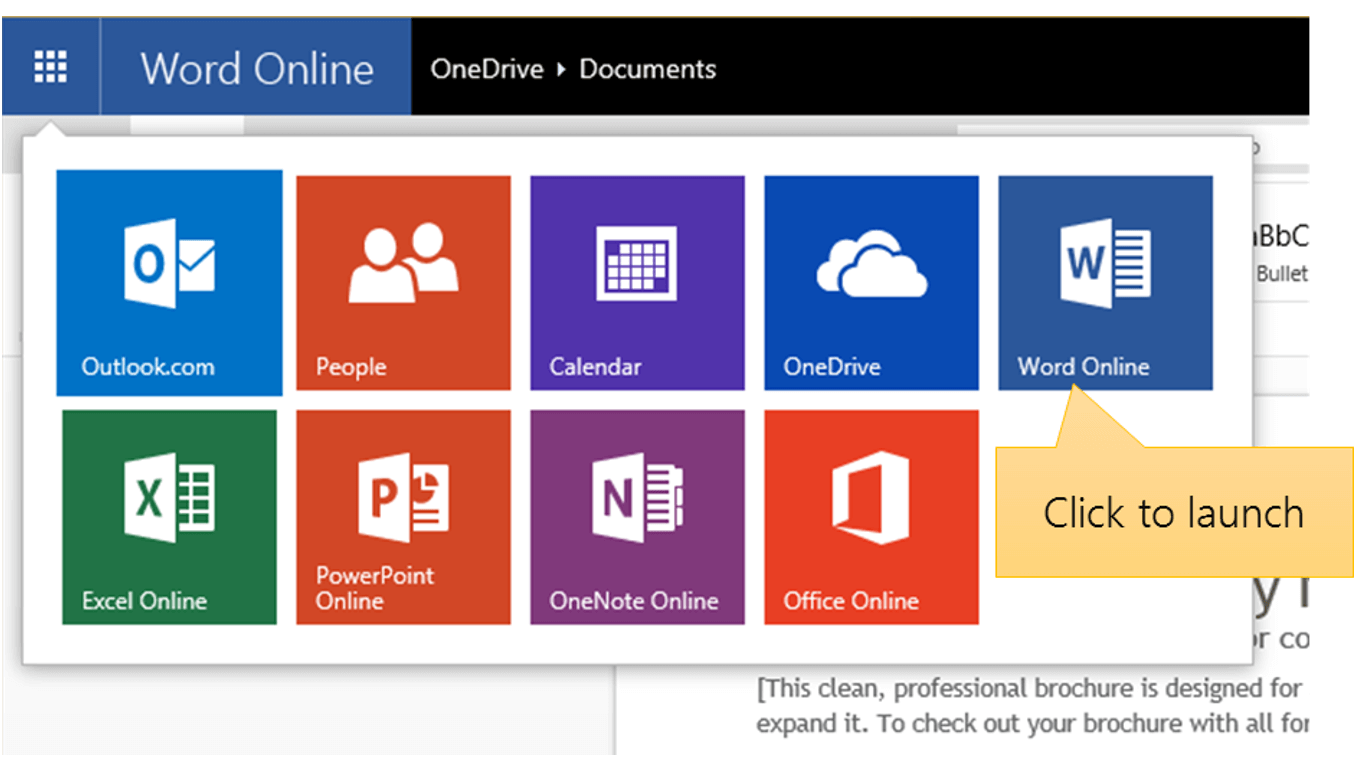Image resolution: width=1361 pixels, height=775 pixels.
Task: Open the Calendar tile
Action: (637, 283)
